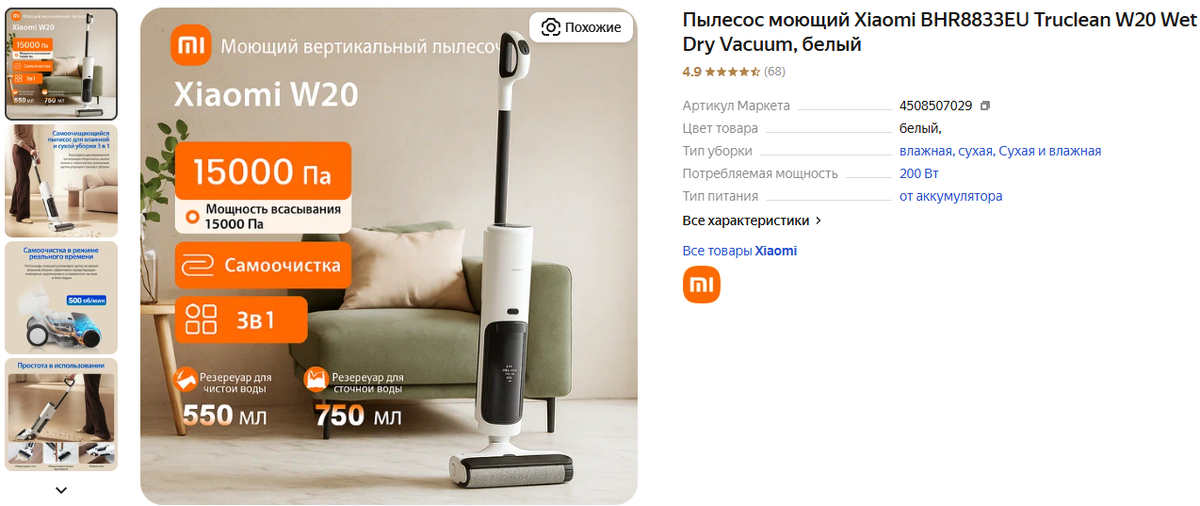This screenshot has height=506, width=1200.
Task: Click the влажная cleaning type link
Action: pos(924,151)
